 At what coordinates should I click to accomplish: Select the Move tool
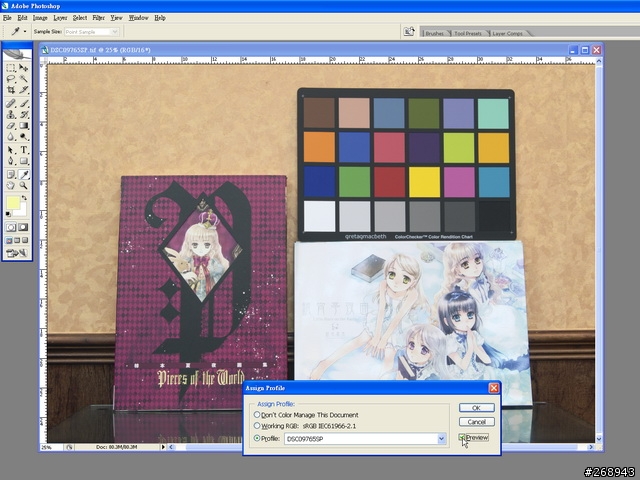coord(23,68)
